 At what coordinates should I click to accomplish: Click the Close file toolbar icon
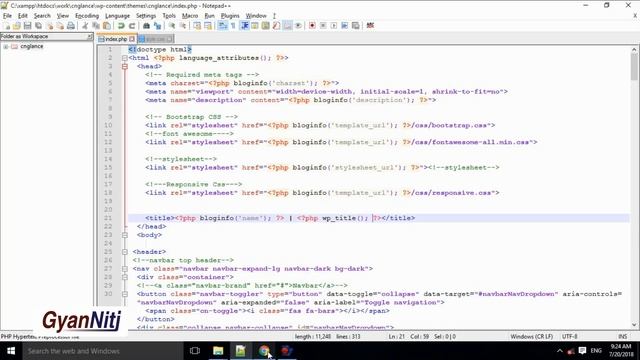[x=49, y=26]
